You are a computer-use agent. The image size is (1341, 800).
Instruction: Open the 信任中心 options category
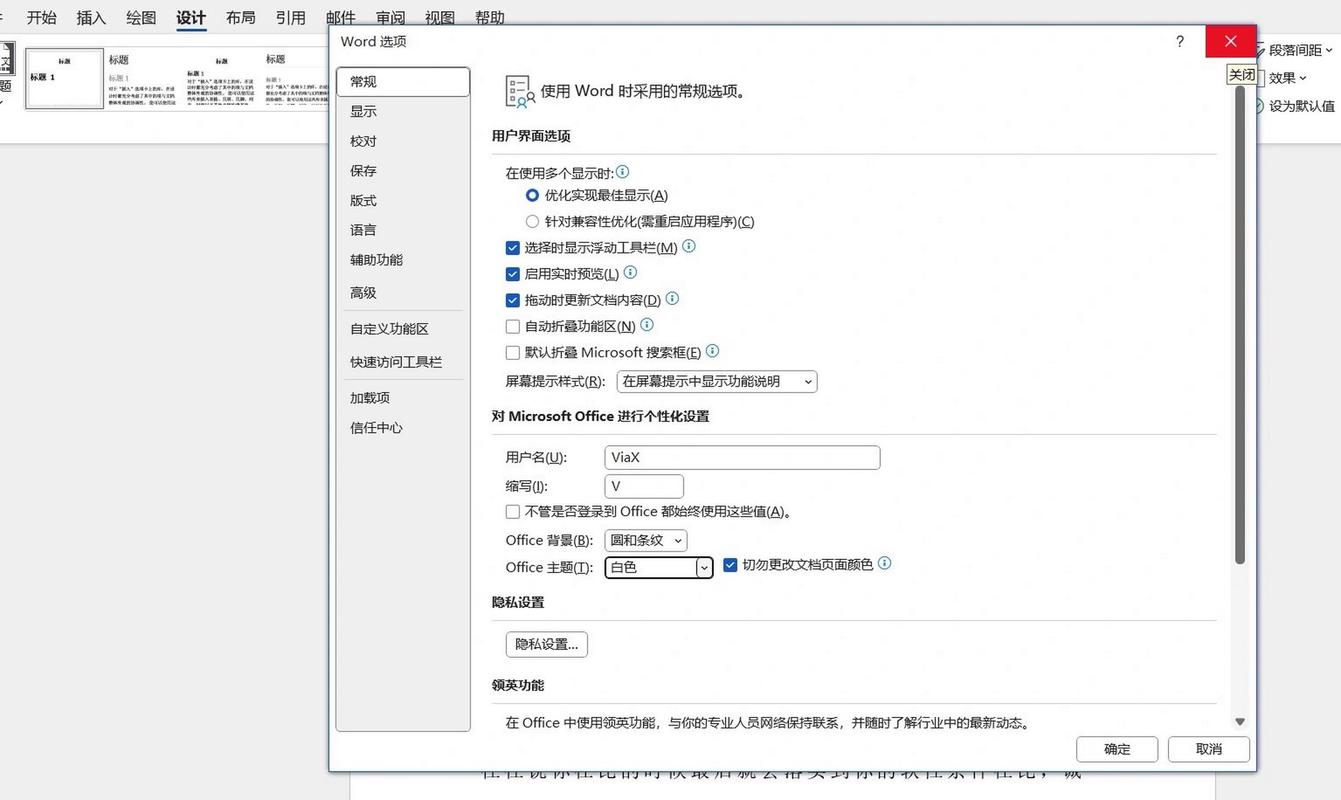[403, 427]
